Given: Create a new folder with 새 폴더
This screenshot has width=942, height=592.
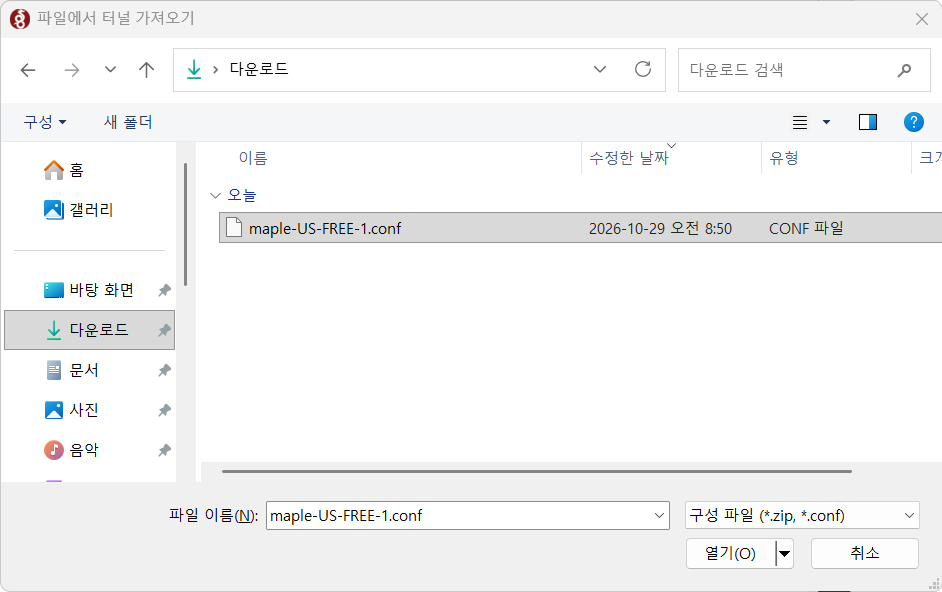Looking at the screenshot, I should coord(128,122).
